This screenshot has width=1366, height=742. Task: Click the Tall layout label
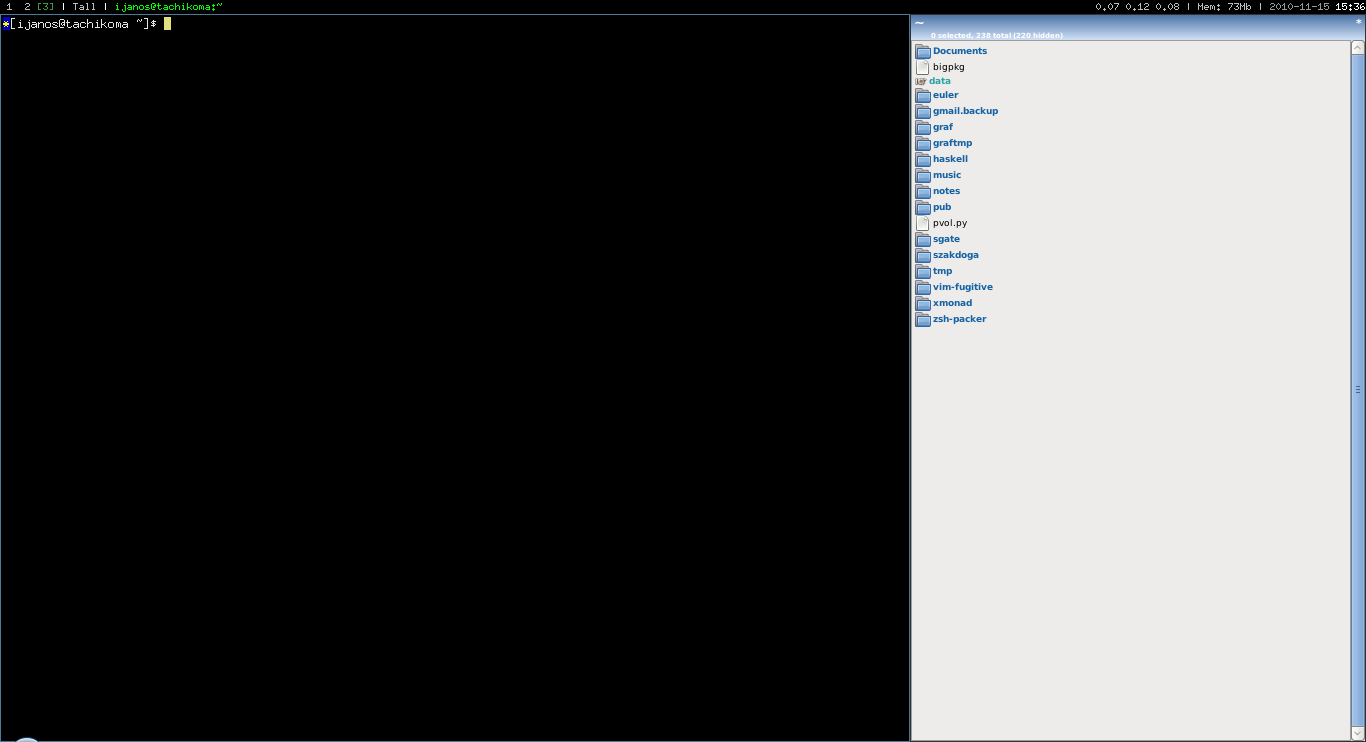pos(84,7)
